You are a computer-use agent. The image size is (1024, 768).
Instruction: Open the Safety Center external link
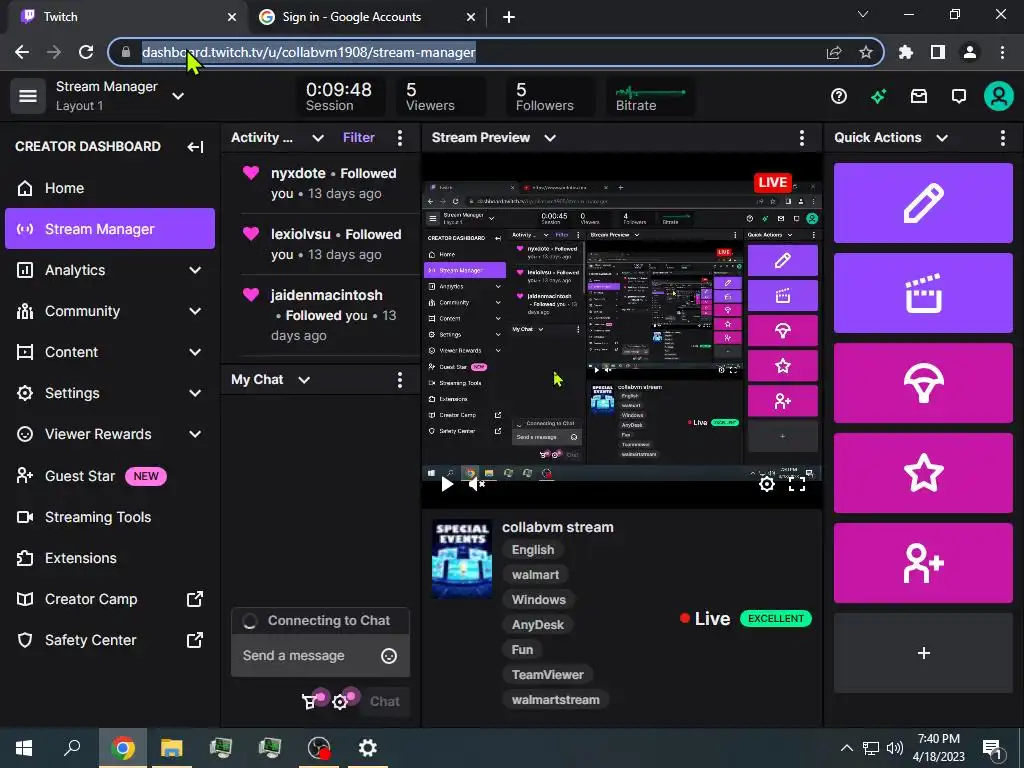tap(109, 640)
